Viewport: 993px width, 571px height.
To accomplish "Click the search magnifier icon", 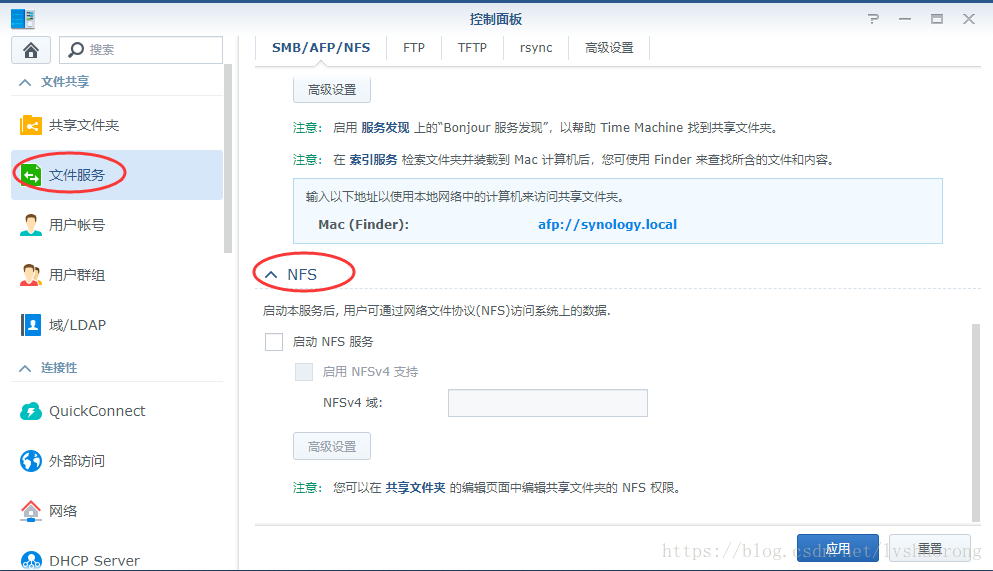I will tap(76, 49).
